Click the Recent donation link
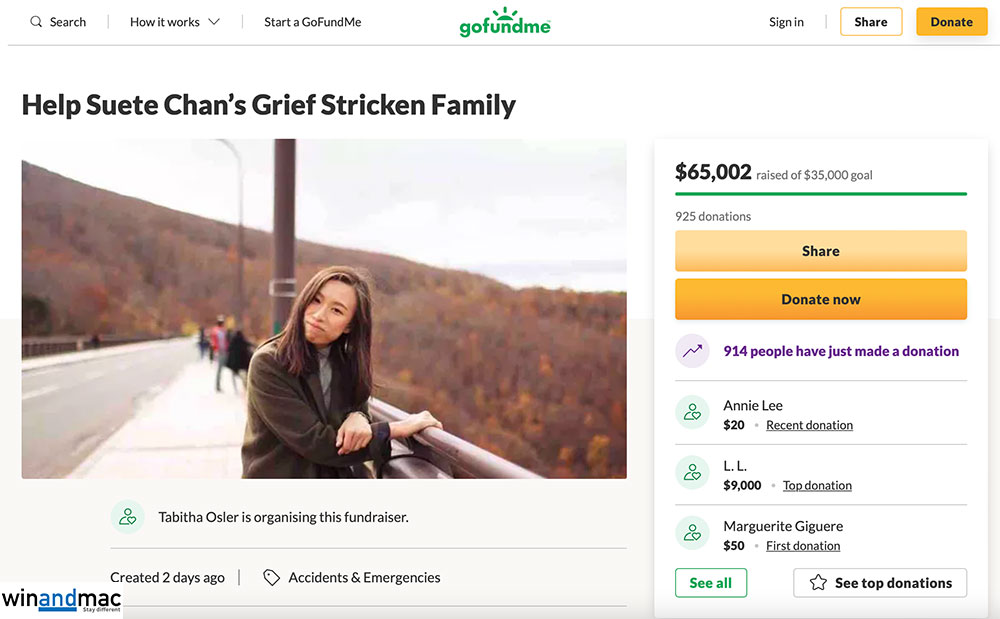 pyautogui.click(x=809, y=425)
